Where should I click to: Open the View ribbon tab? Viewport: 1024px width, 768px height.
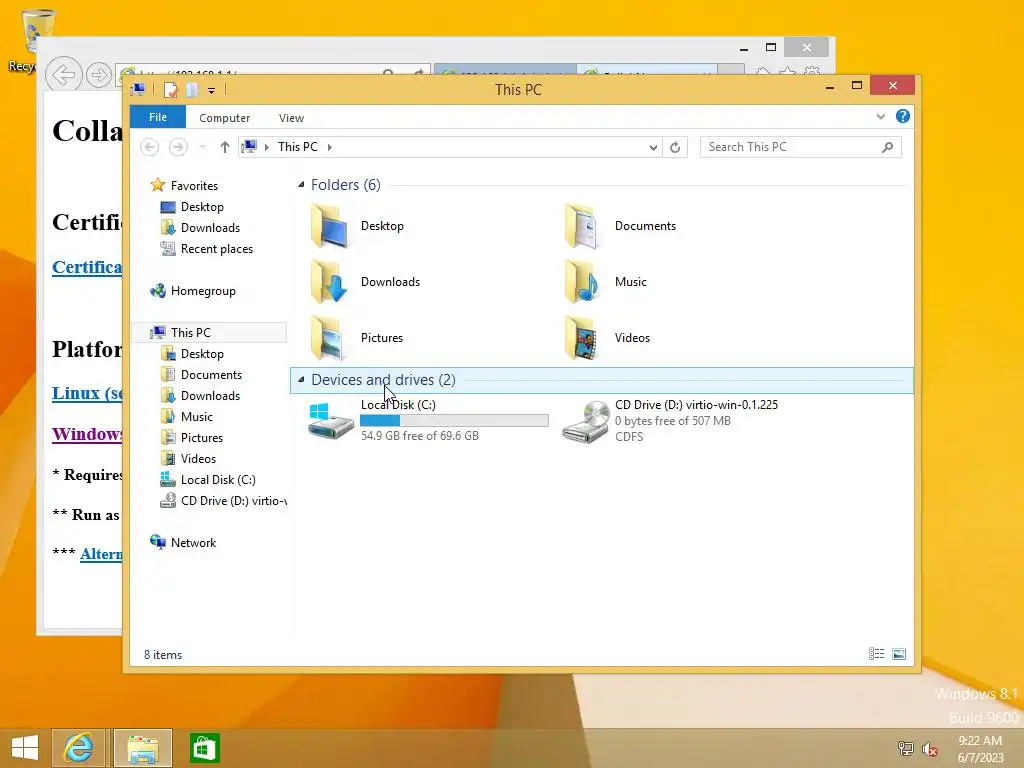click(291, 118)
